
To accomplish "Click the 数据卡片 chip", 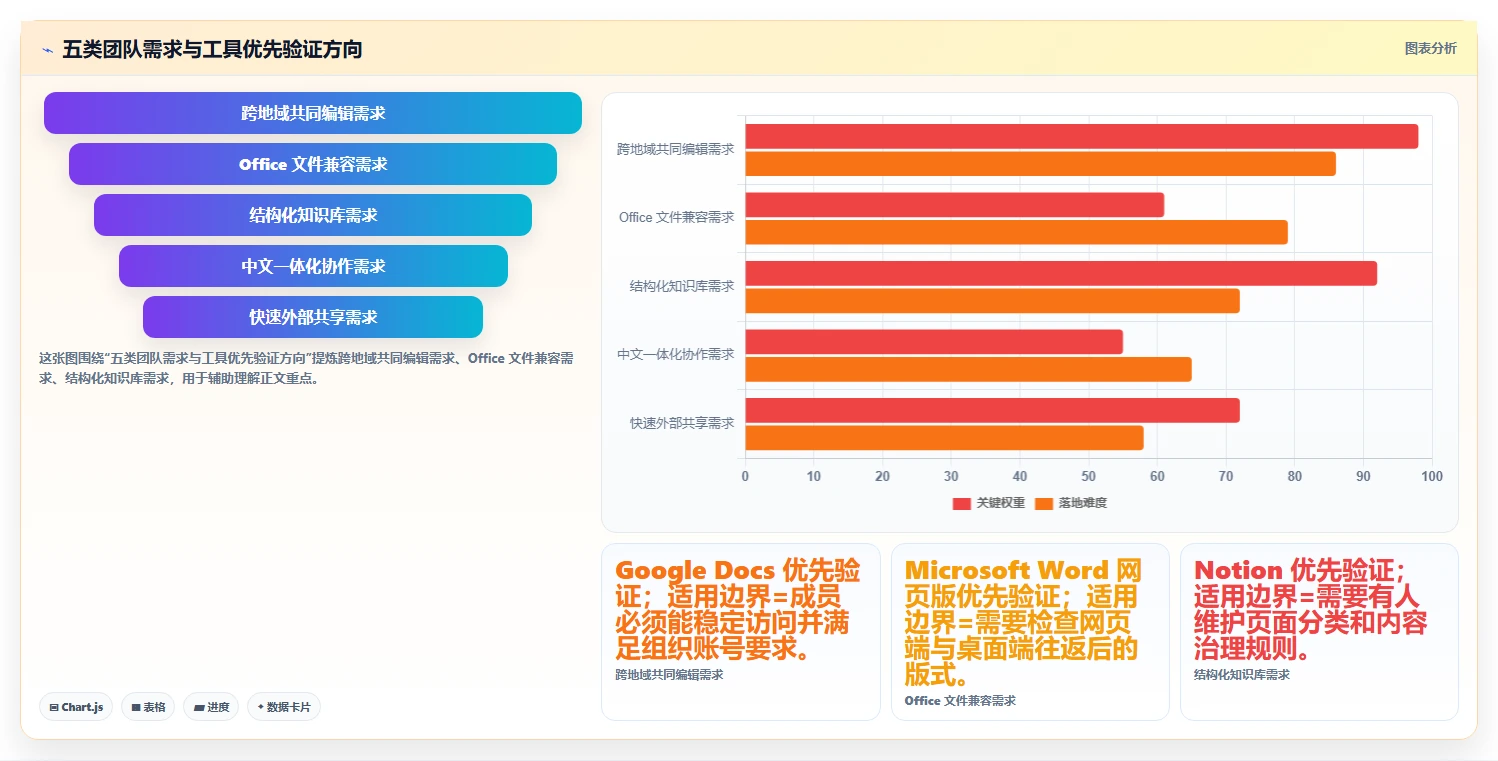I will (x=284, y=707).
